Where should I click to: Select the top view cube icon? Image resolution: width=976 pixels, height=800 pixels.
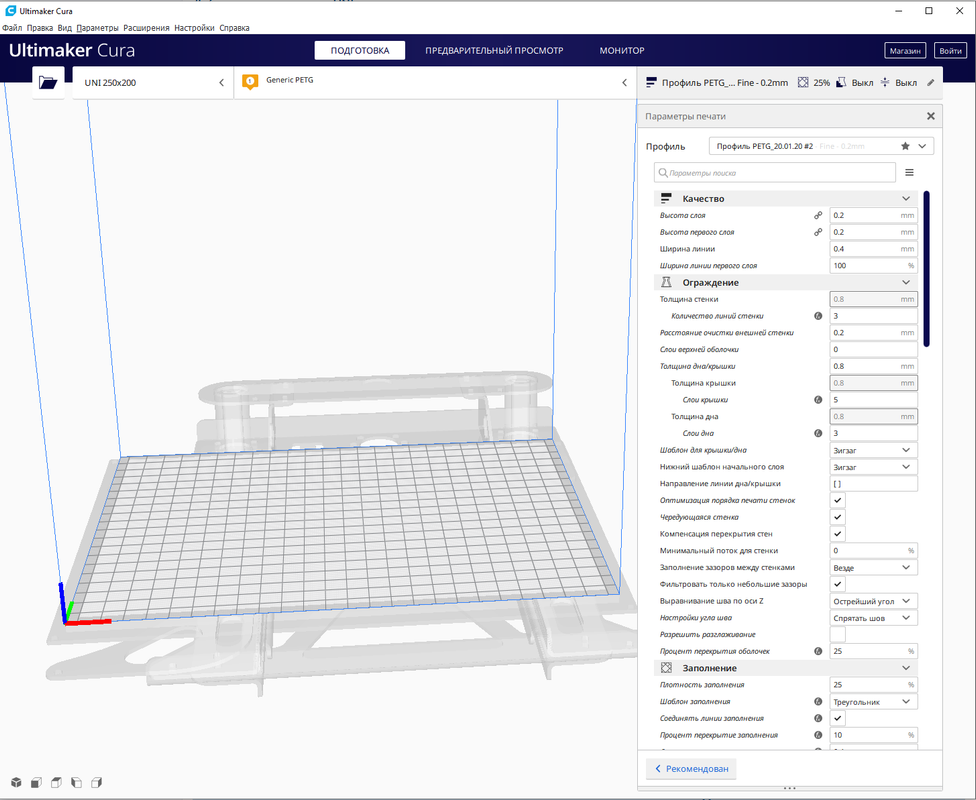56,782
